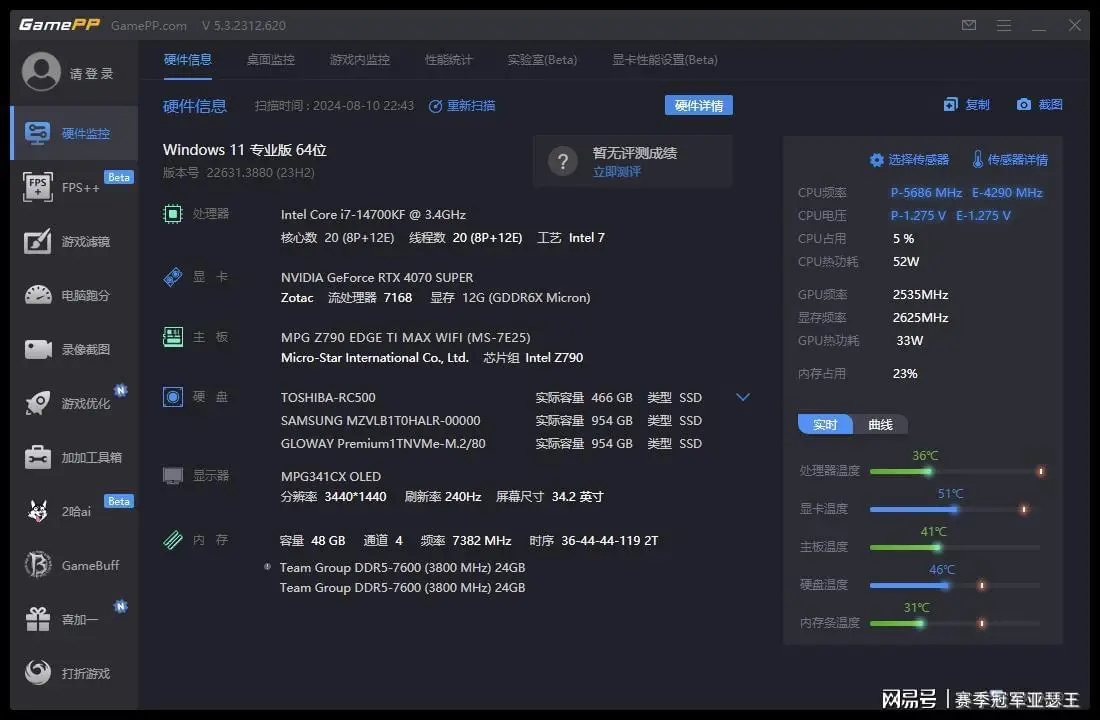Open the FPS++ panel in the sidebar

tap(70, 187)
